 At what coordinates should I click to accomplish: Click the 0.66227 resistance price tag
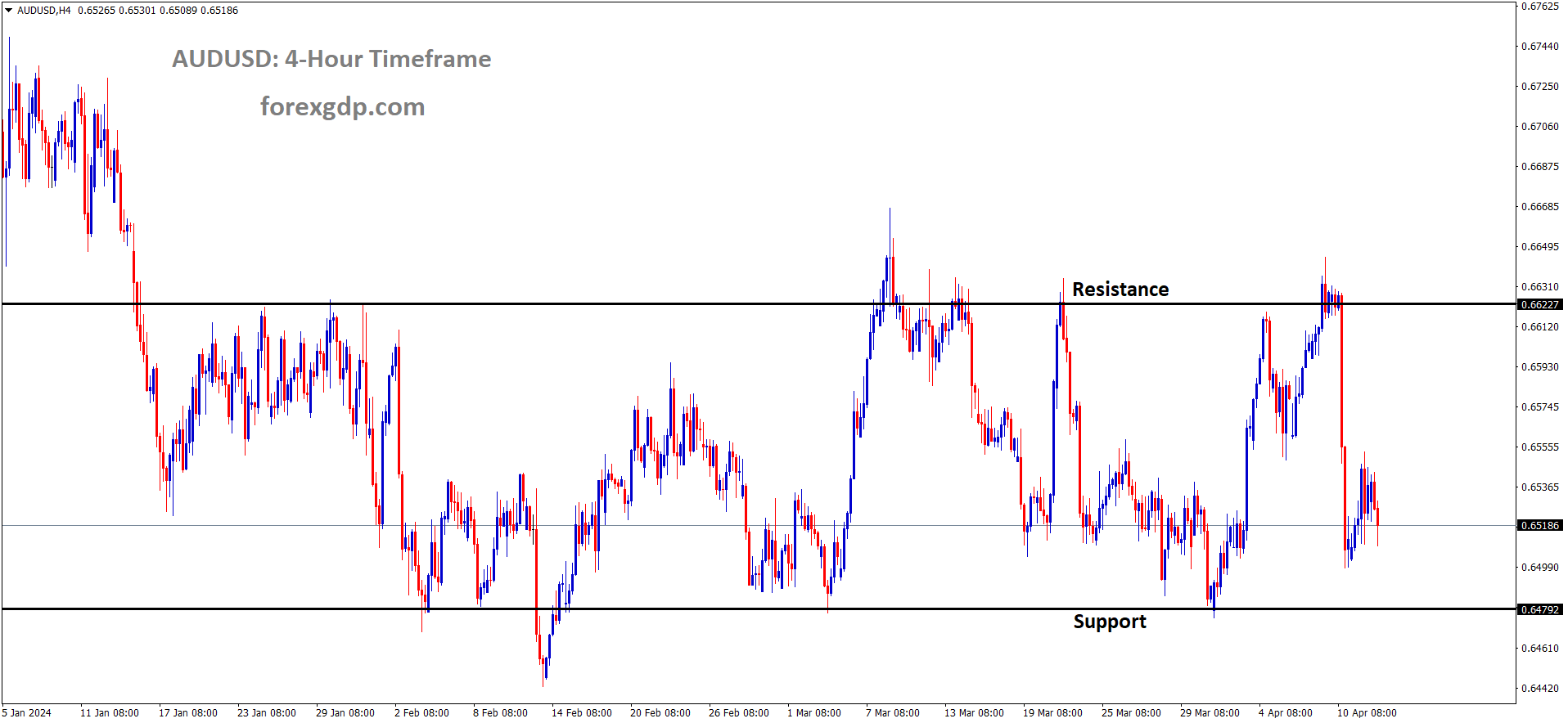pyautogui.click(x=1540, y=304)
